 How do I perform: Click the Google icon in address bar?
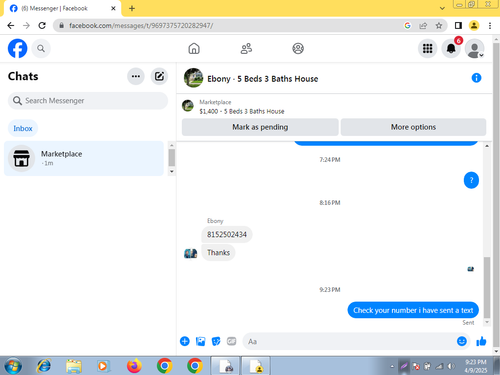pos(407,26)
